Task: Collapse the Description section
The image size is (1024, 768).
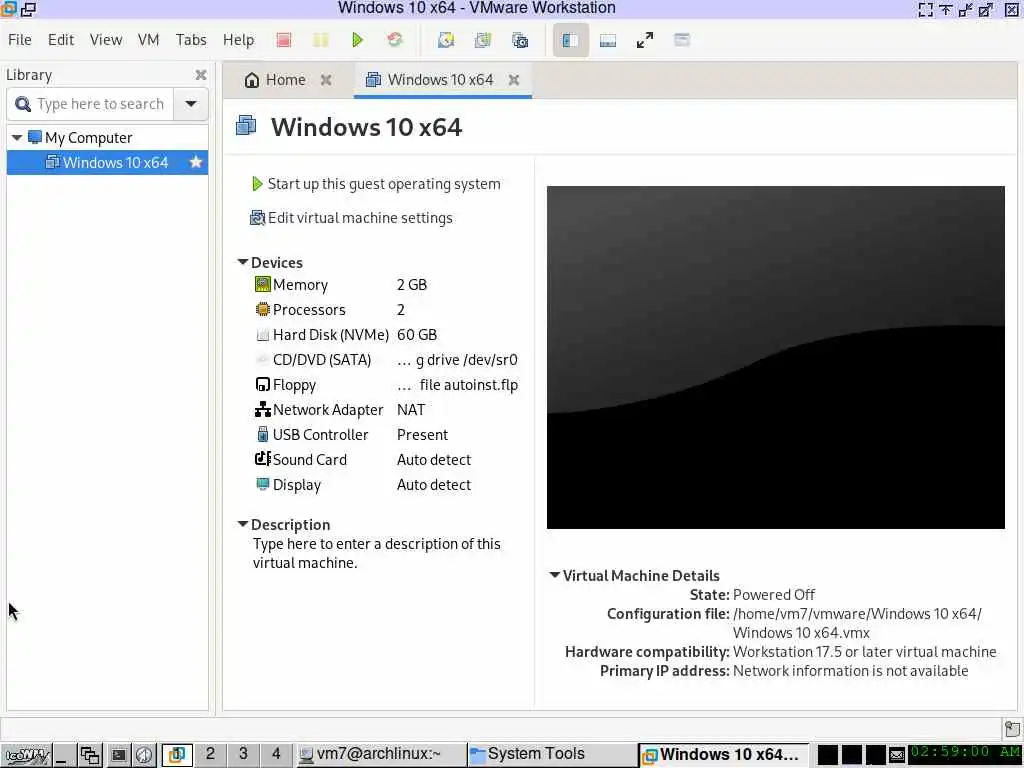Action: (x=242, y=524)
